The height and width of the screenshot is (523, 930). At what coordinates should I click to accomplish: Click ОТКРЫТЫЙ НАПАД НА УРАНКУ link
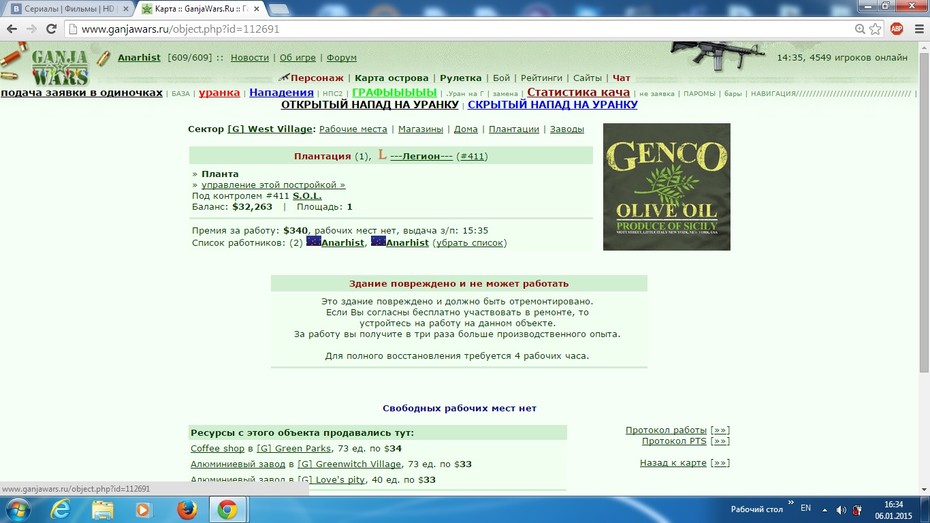pos(370,105)
